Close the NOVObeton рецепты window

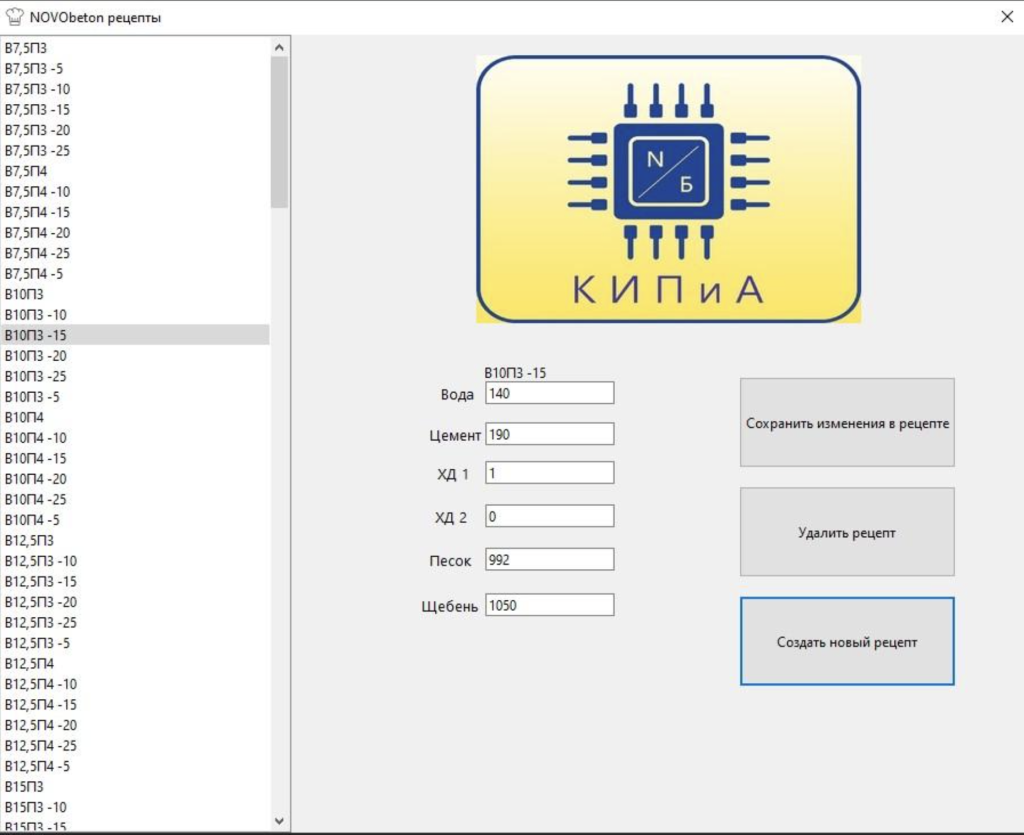pos(1006,17)
